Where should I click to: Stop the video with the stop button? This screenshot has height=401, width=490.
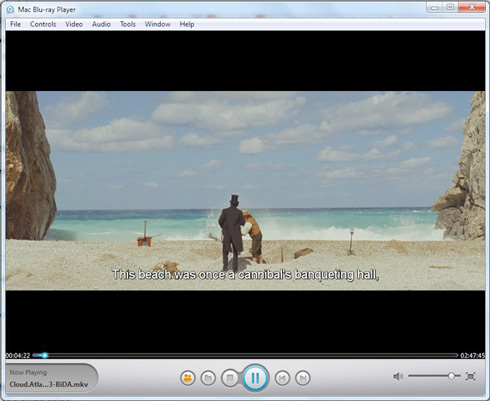[230, 378]
